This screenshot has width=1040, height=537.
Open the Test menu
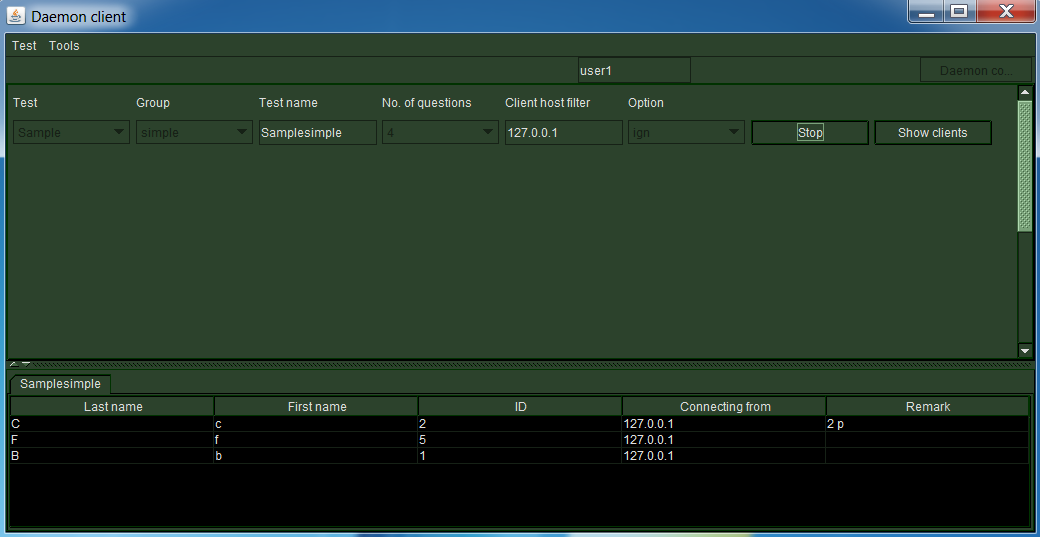click(x=24, y=46)
